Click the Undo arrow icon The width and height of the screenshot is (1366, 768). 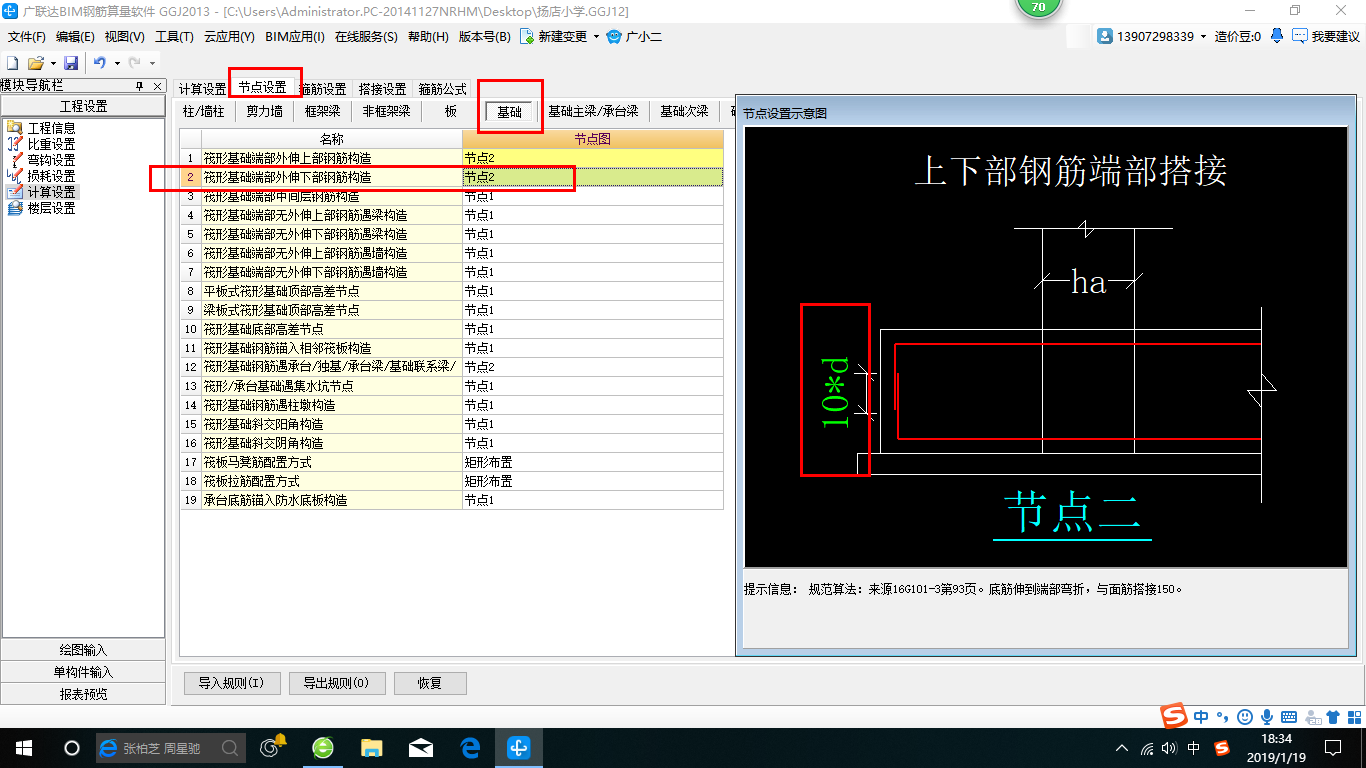[x=100, y=63]
